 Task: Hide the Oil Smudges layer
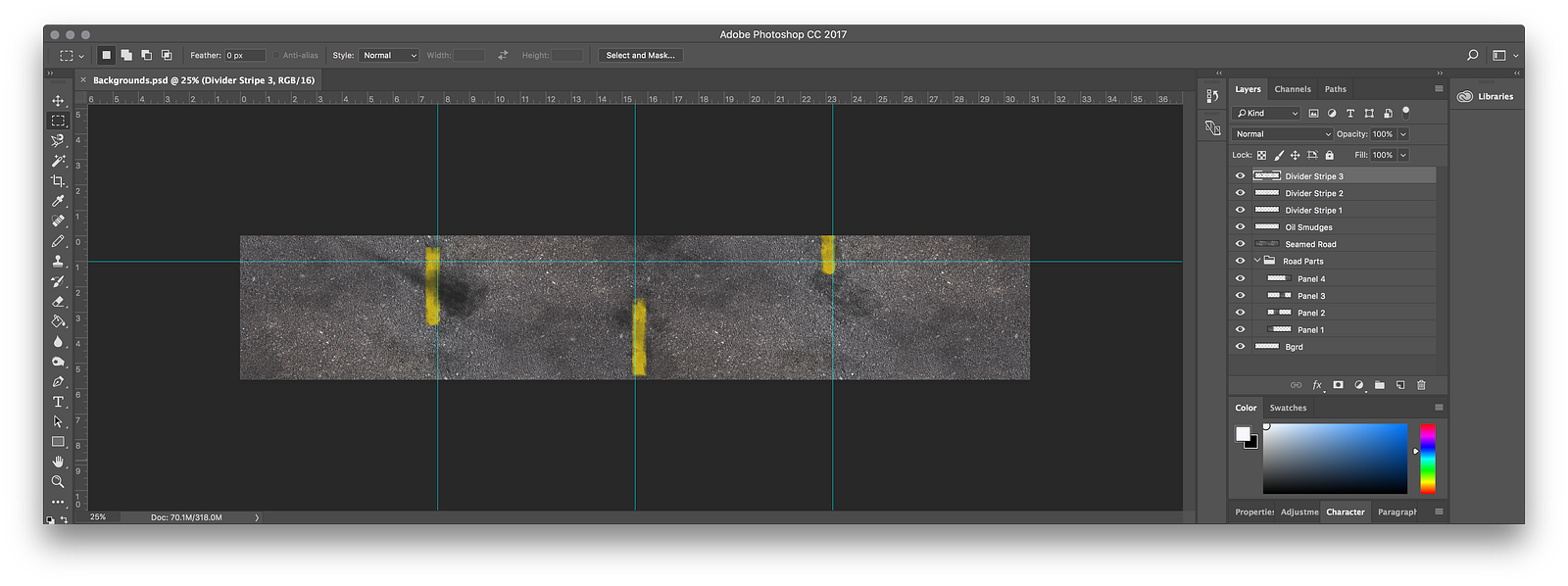click(x=1240, y=227)
